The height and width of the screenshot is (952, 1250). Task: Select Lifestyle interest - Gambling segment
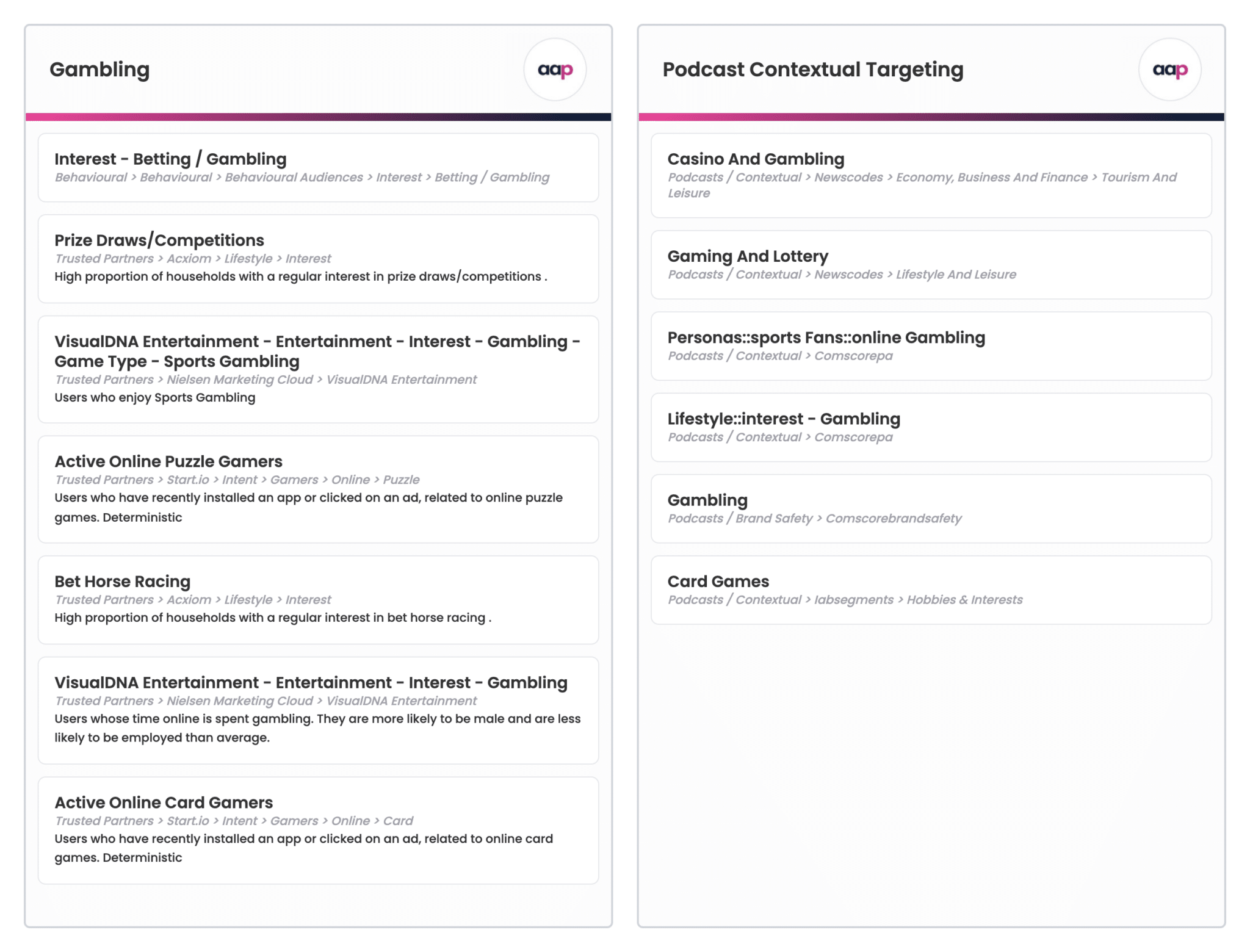click(931, 427)
